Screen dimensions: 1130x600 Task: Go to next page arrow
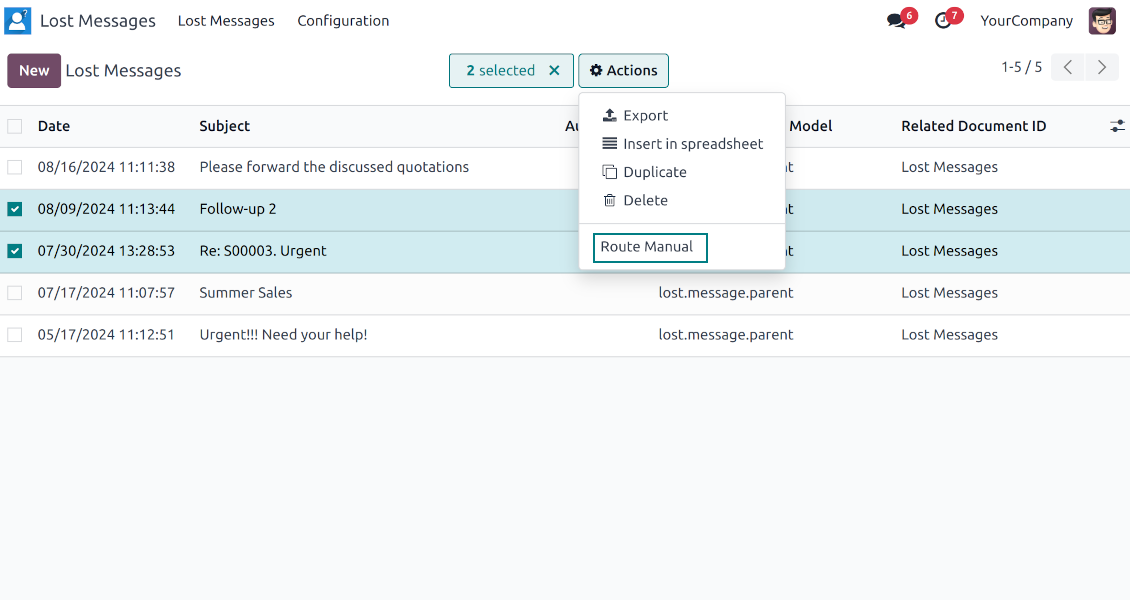click(1101, 68)
